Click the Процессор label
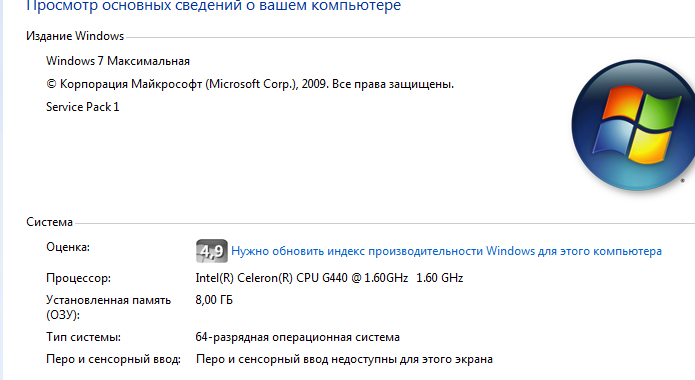Image resolution: width=695 pixels, height=380 pixels. [78, 278]
